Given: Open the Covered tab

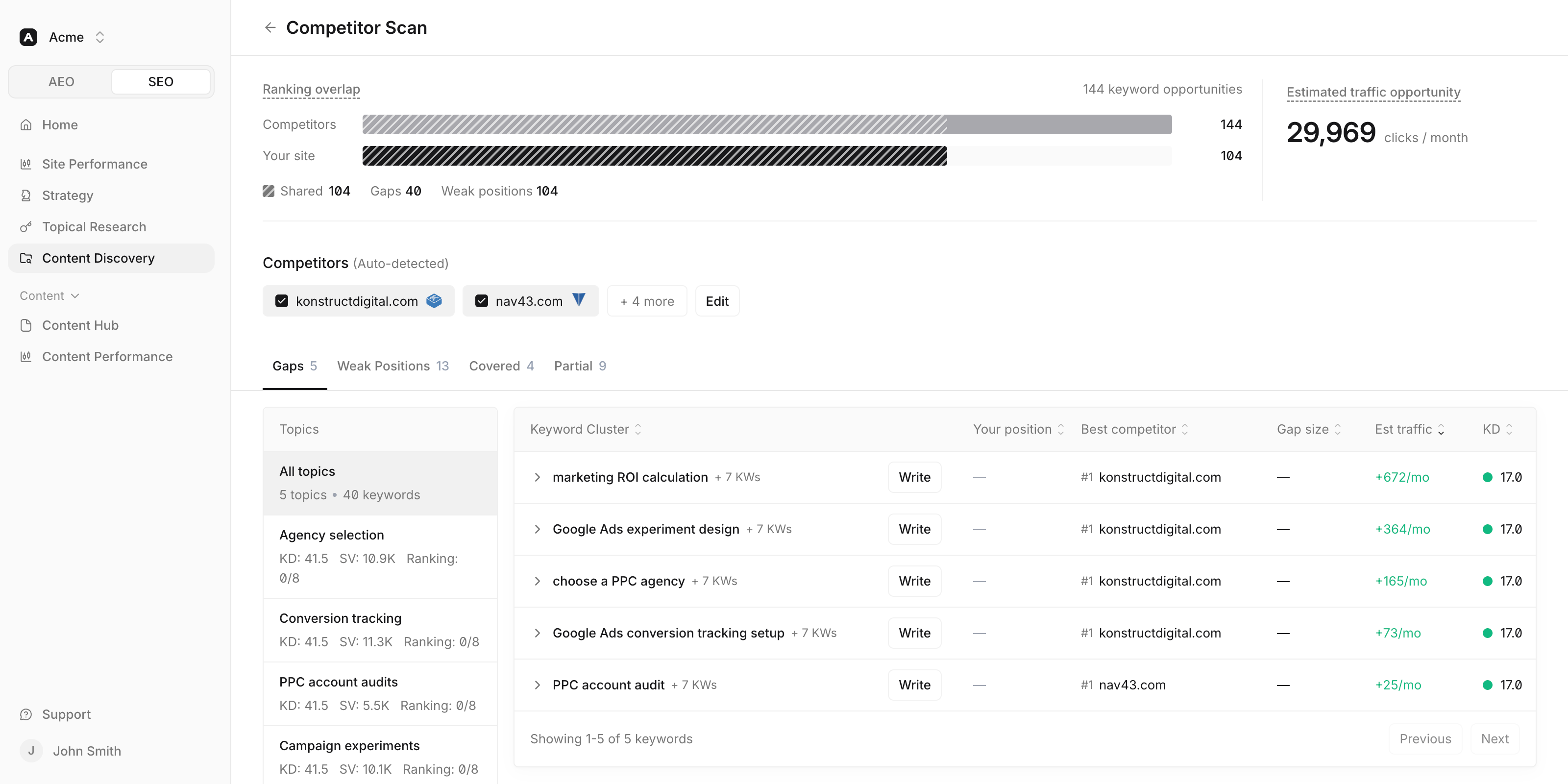Looking at the screenshot, I should pyautogui.click(x=501, y=366).
